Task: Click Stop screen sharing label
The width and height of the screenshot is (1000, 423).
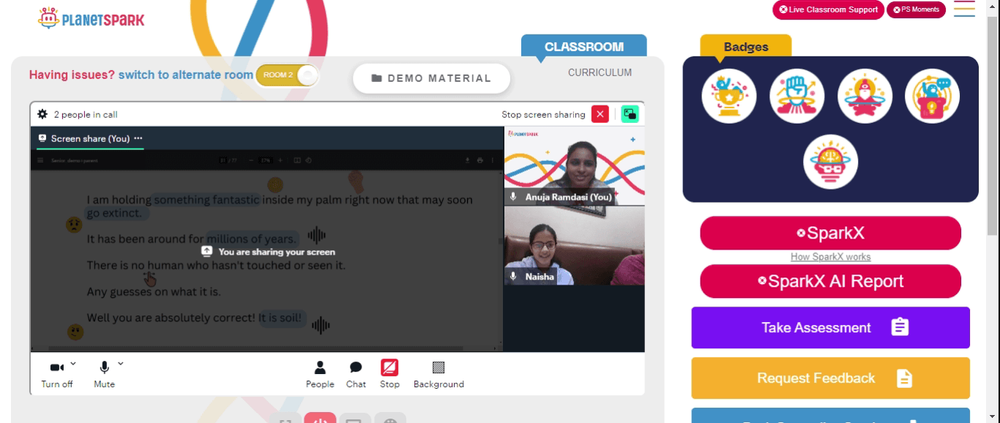Action: pos(543,115)
